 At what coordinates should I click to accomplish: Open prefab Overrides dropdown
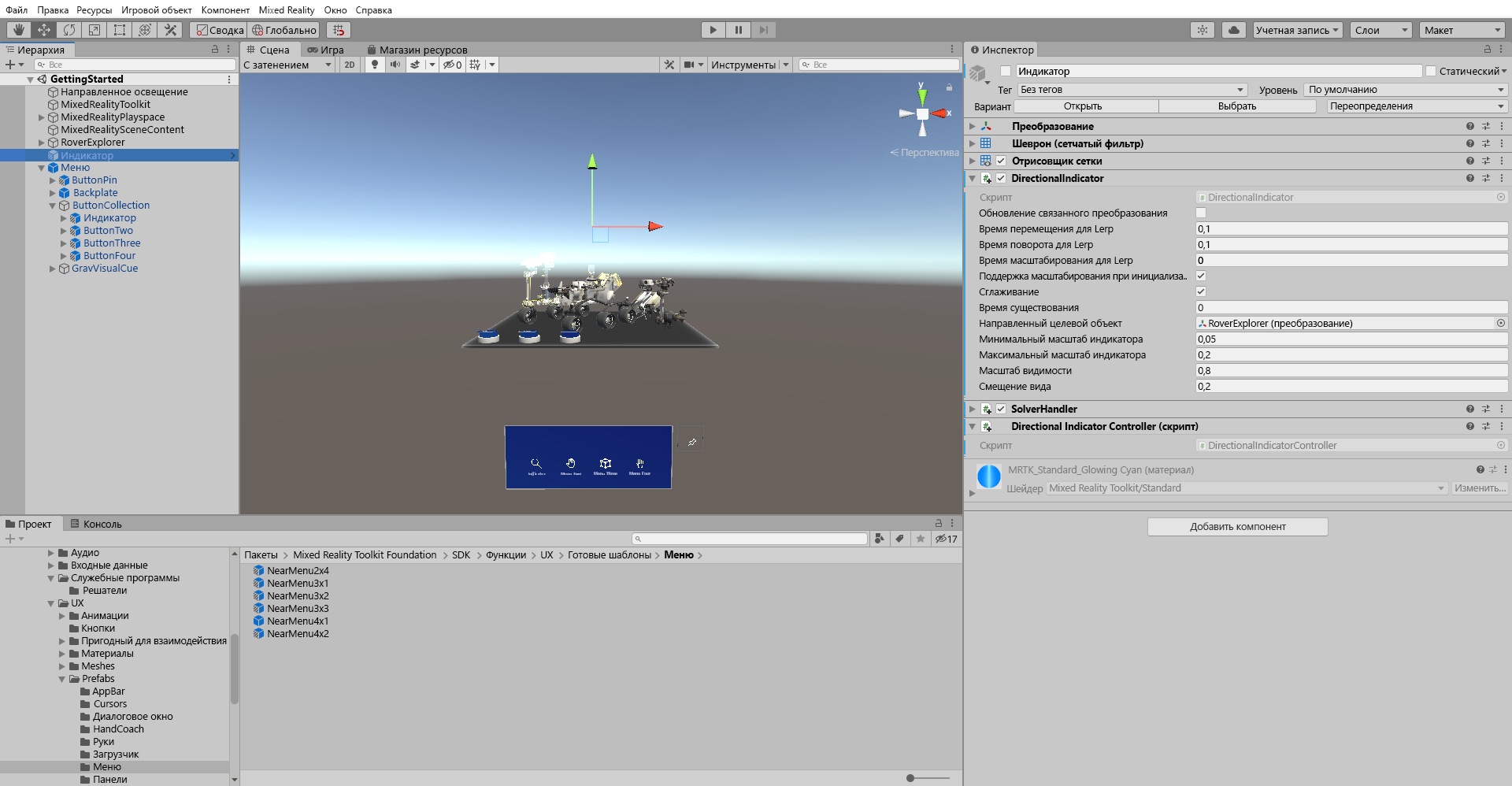tap(1417, 106)
